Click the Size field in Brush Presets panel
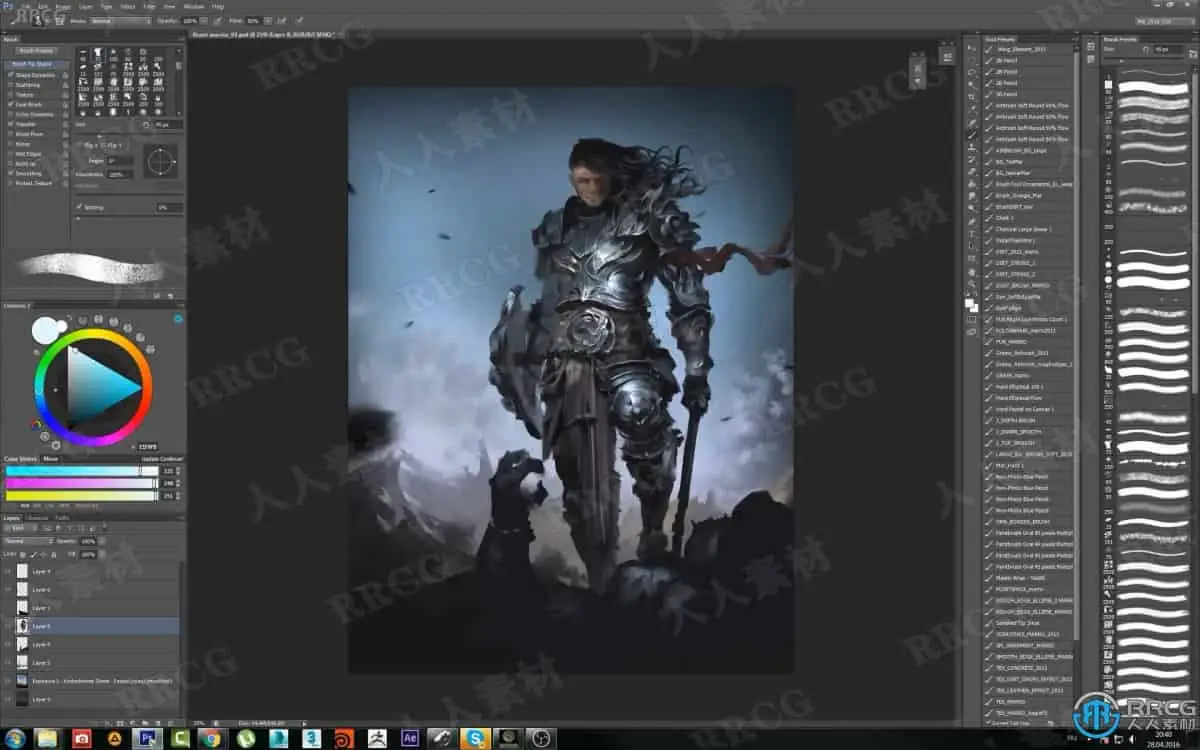 [1169, 50]
